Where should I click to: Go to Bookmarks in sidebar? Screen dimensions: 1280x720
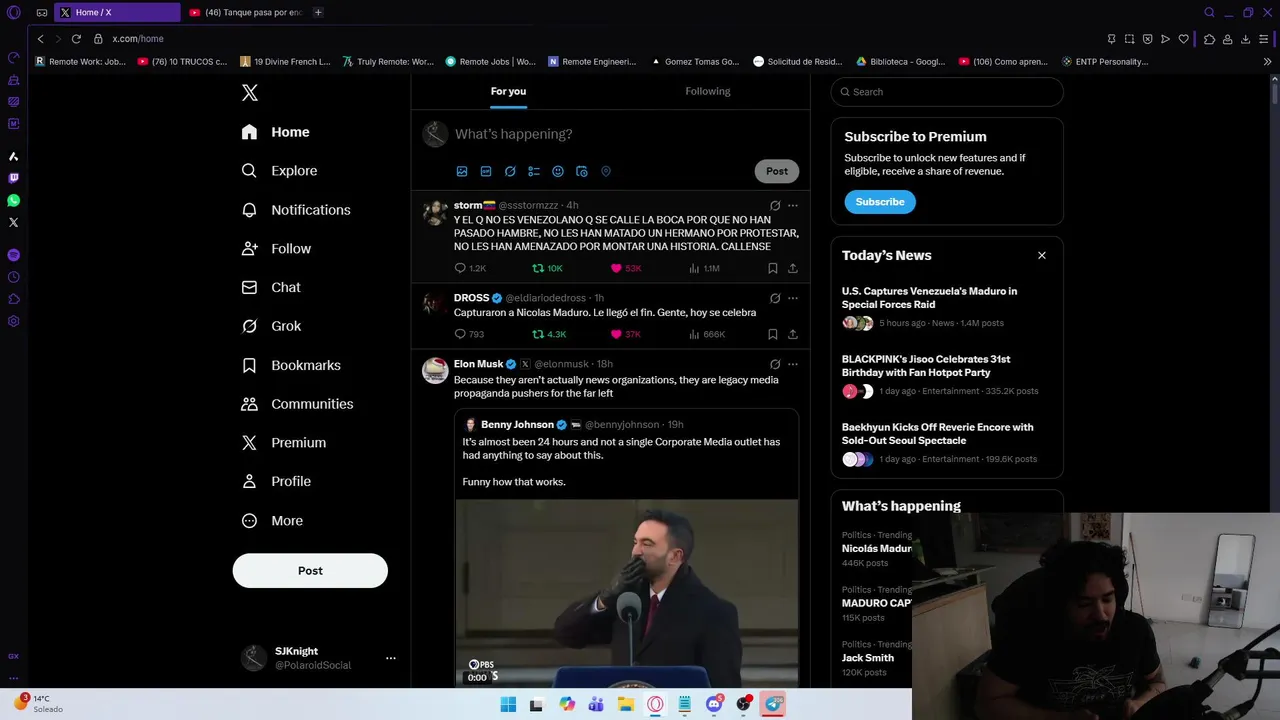291,365
